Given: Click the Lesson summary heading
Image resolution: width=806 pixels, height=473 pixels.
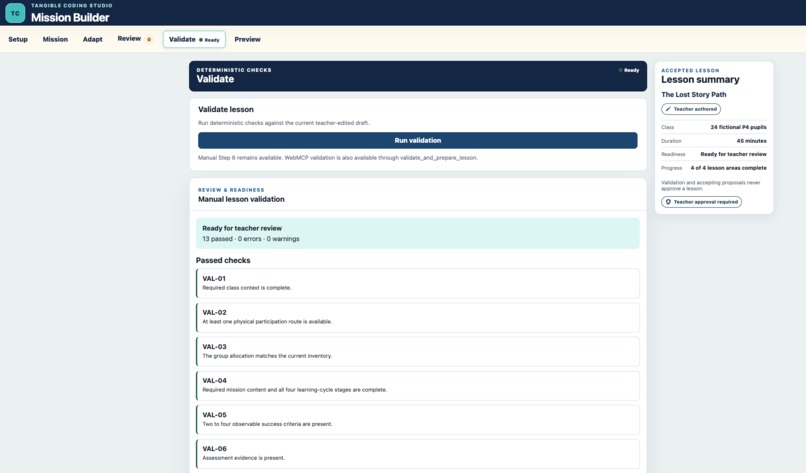Looking at the screenshot, I should coord(700,80).
